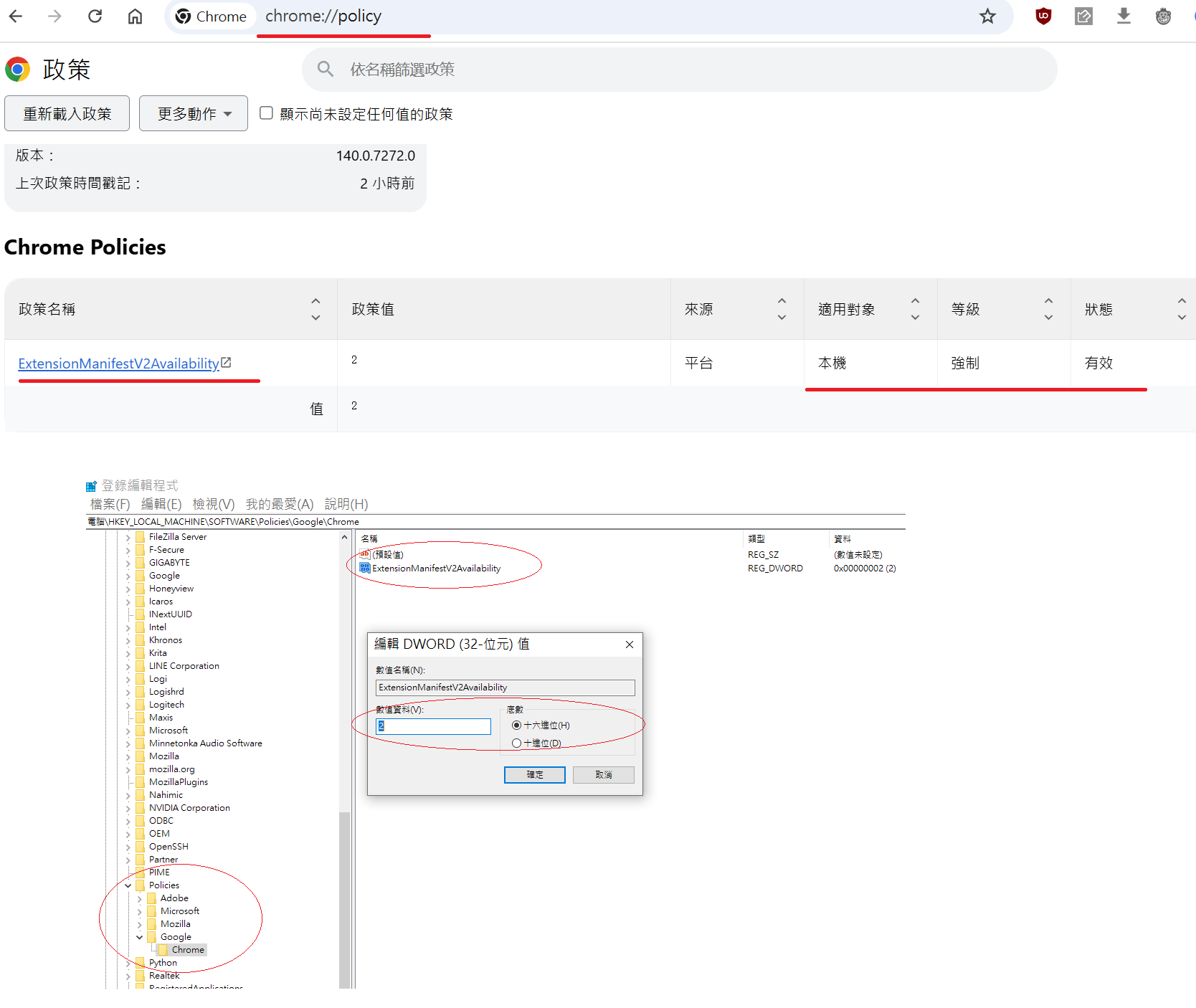Collapse the Google key under Policies

[x=140, y=937]
